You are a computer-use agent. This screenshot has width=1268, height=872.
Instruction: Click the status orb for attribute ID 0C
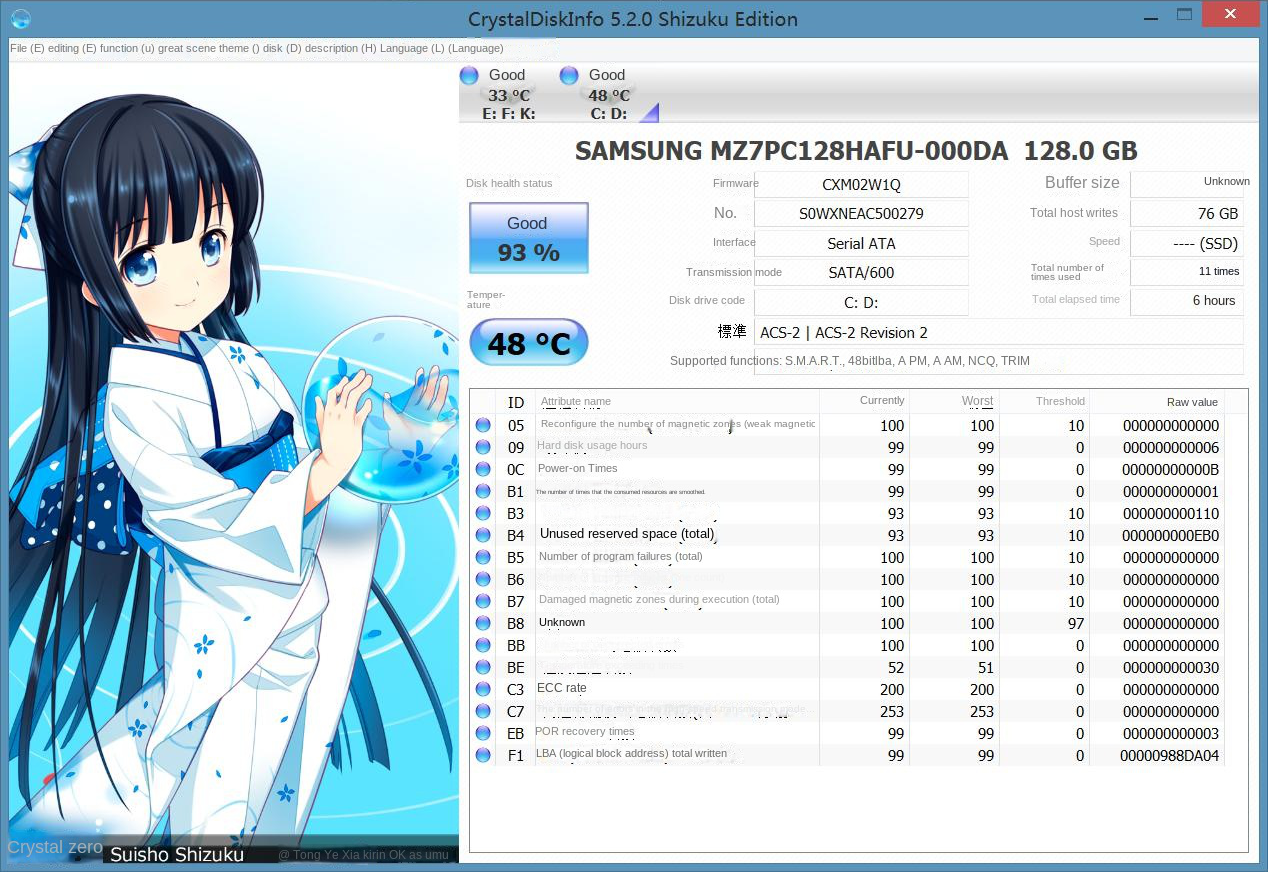pos(483,470)
